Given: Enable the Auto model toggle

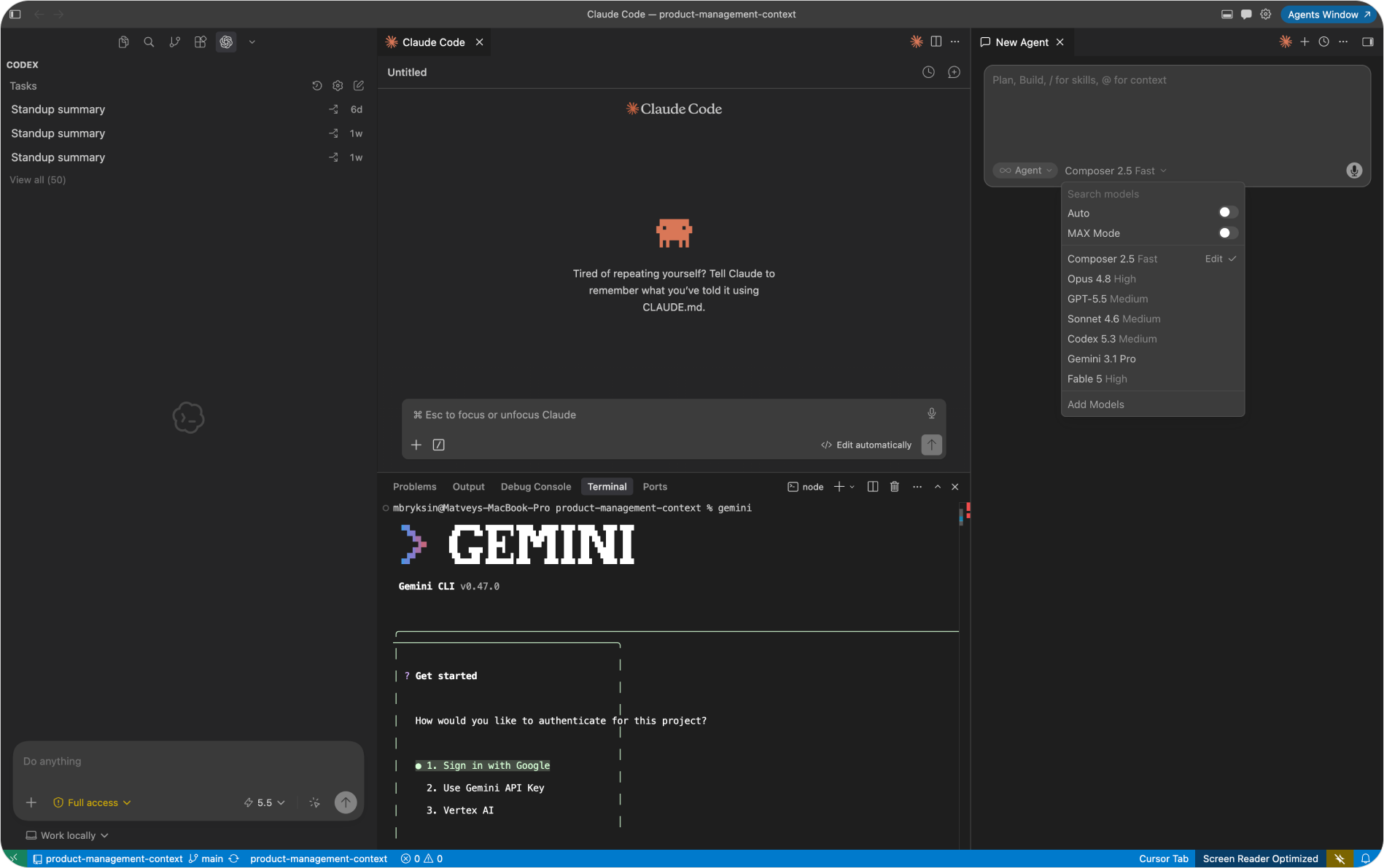Looking at the screenshot, I should 1229,213.
